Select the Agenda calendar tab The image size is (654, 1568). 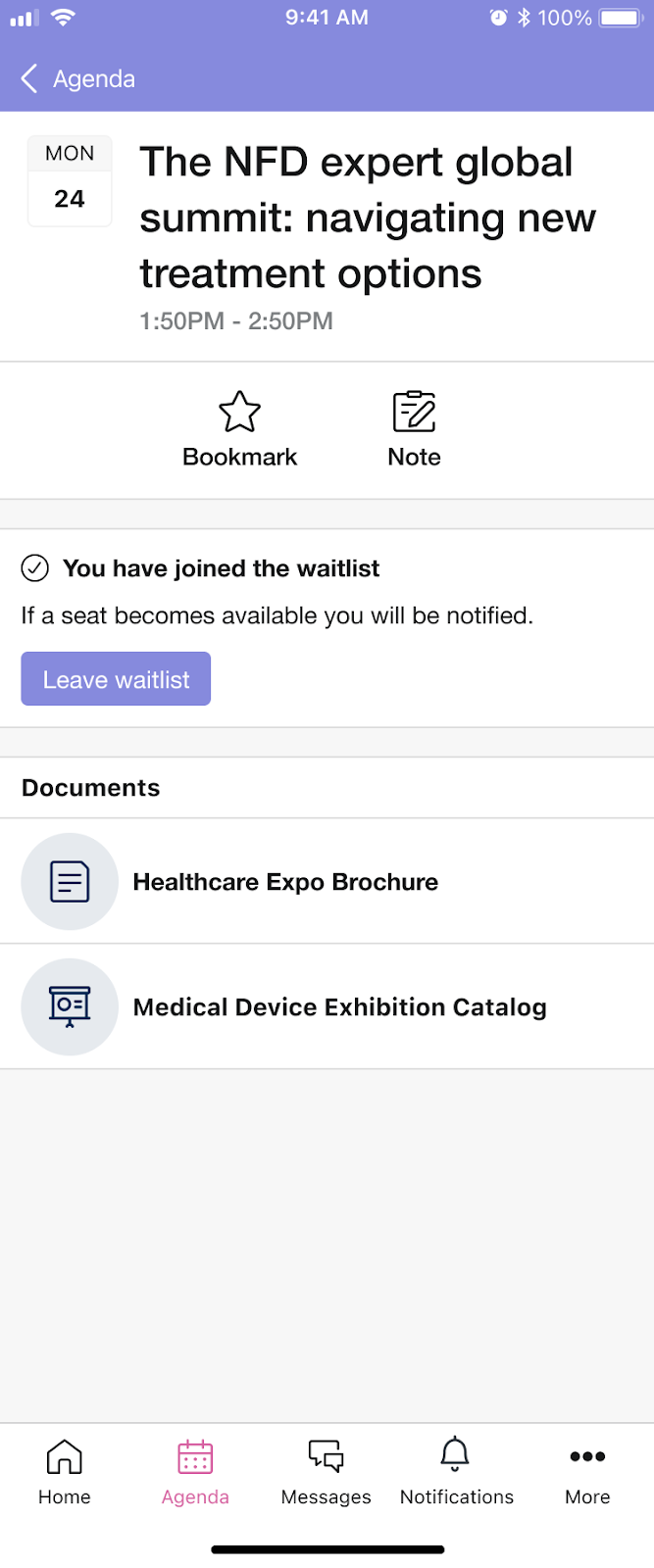coord(195,1473)
